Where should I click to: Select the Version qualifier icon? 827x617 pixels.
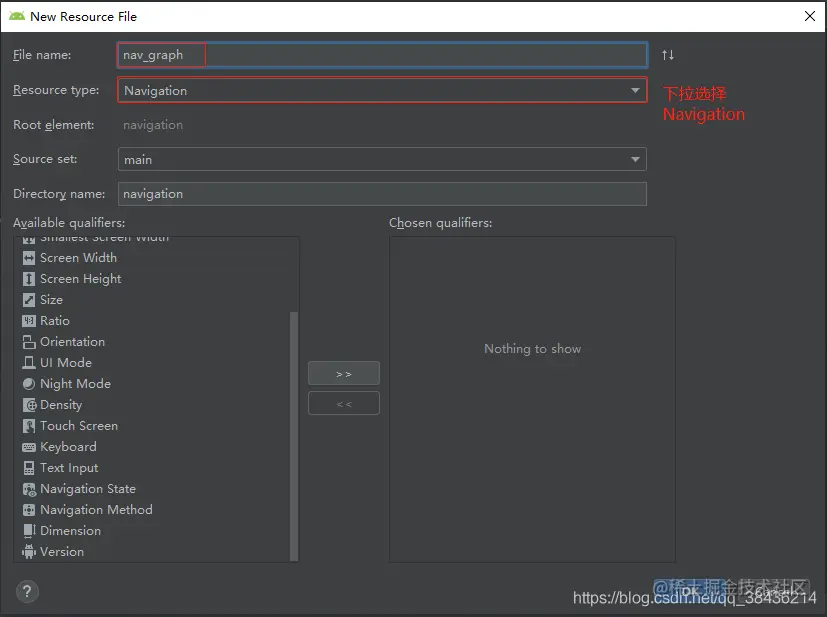28,552
